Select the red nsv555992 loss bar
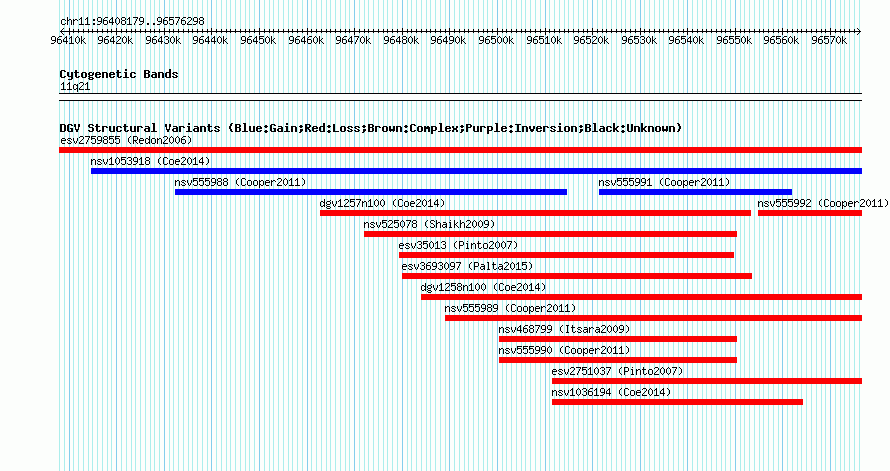 810,213
